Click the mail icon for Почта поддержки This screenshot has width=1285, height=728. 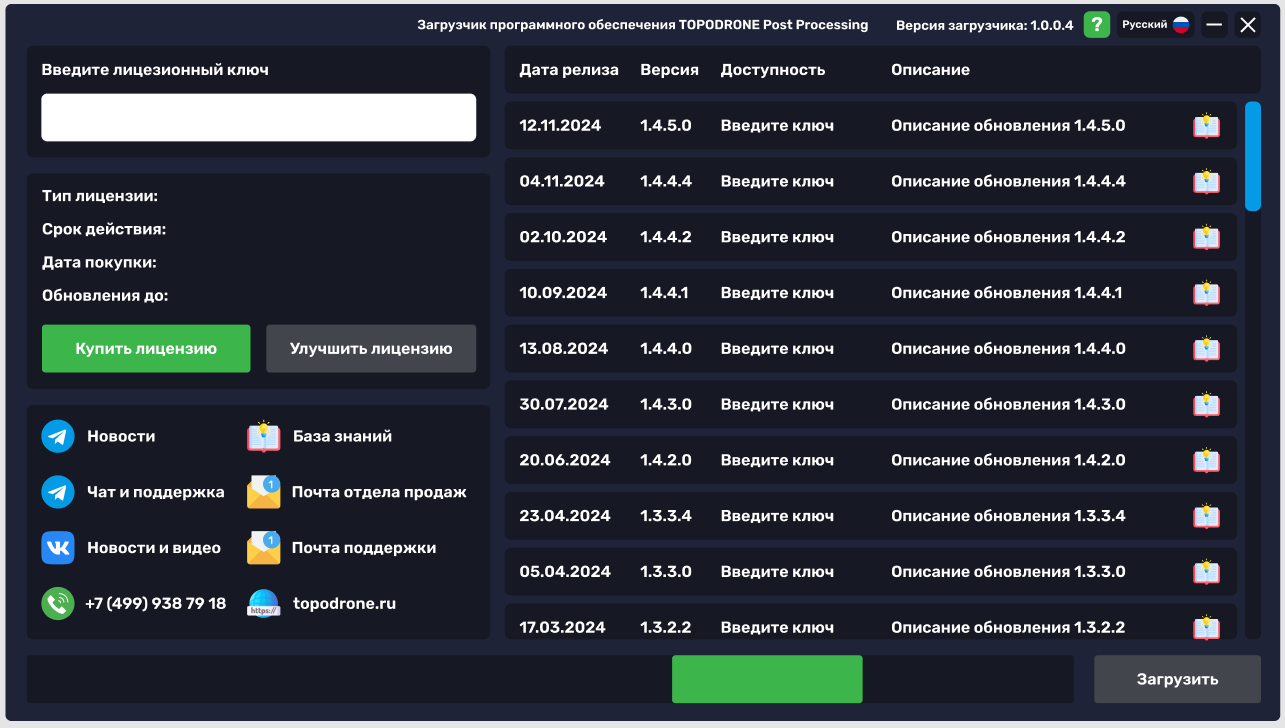point(264,548)
